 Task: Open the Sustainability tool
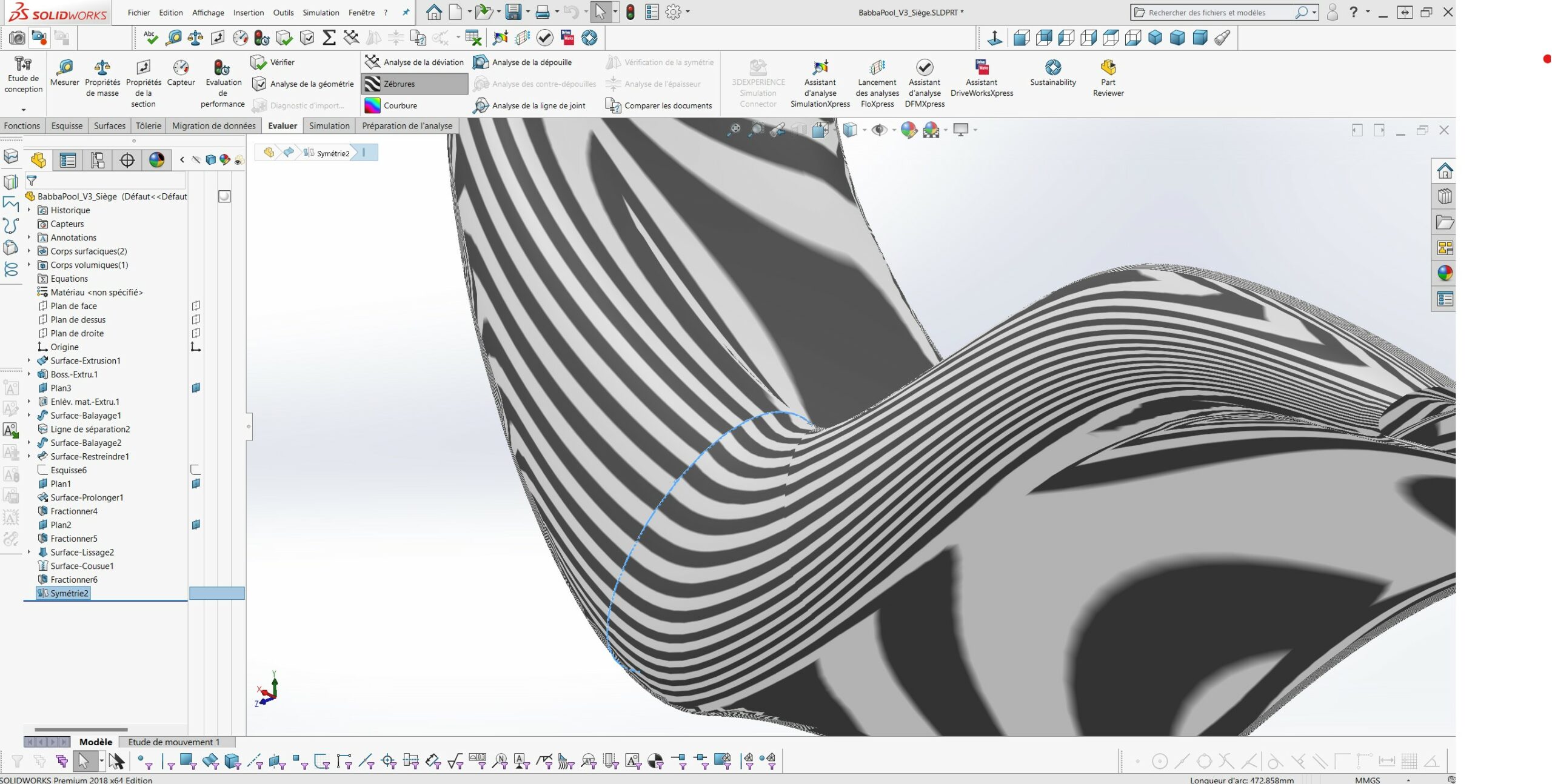(x=1053, y=74)
